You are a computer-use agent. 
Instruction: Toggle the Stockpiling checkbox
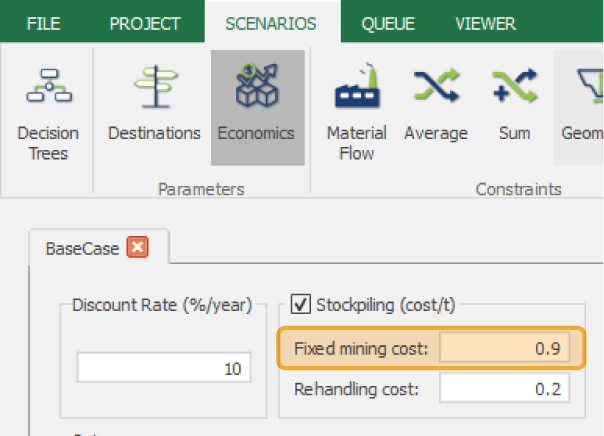point(299,305)
